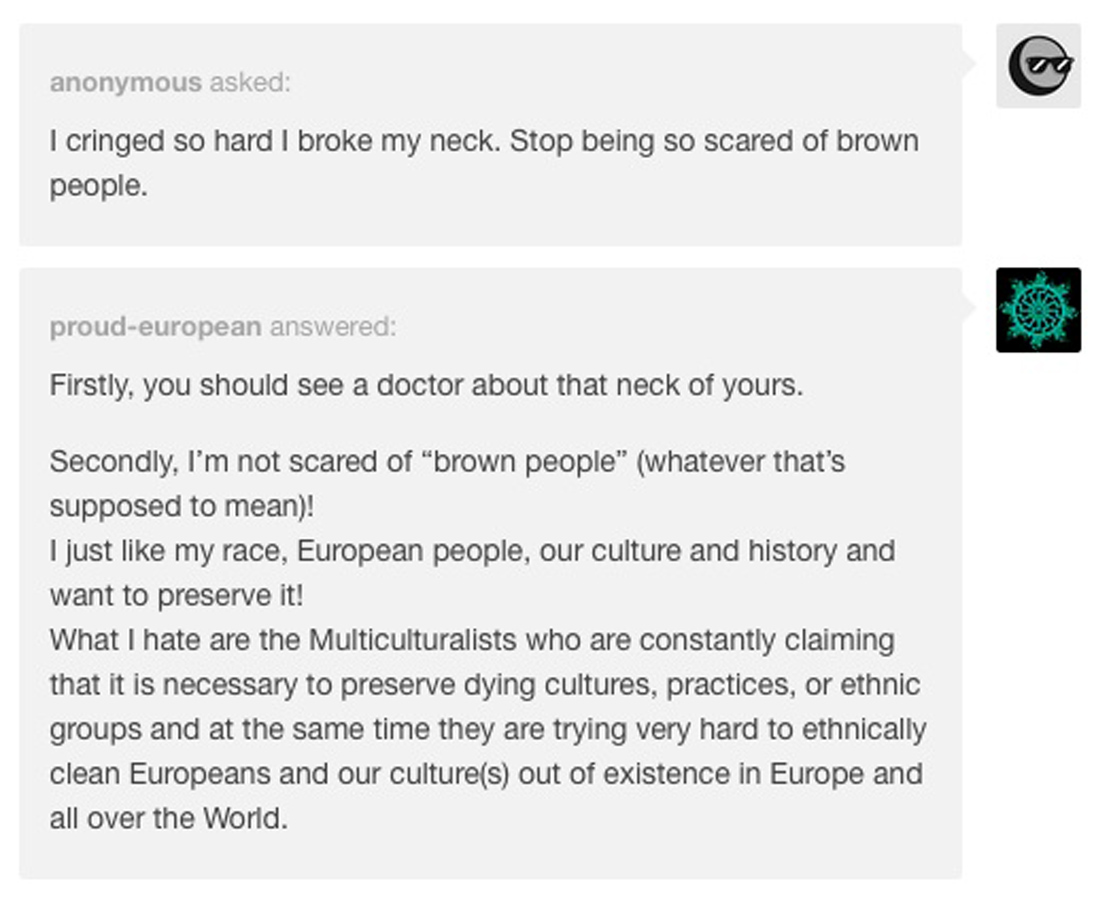Click the "supposed to mean)!" line
Screen dimensions: 1111x907
tap(181, 506)
